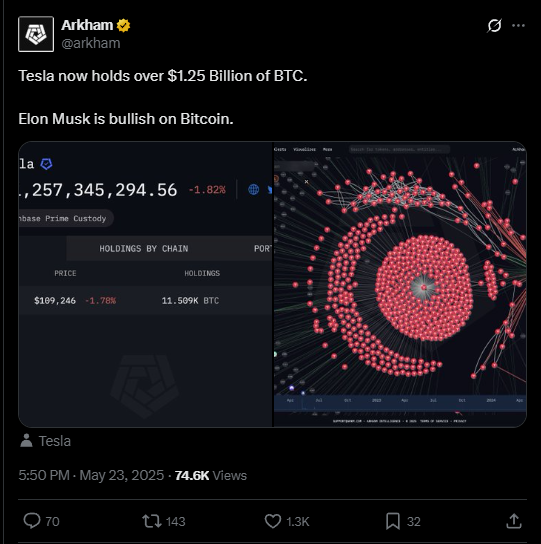Viewport: 541px width, 544px height.
Task: Click the blue globe website icon
Action: [x=253, y=189]
